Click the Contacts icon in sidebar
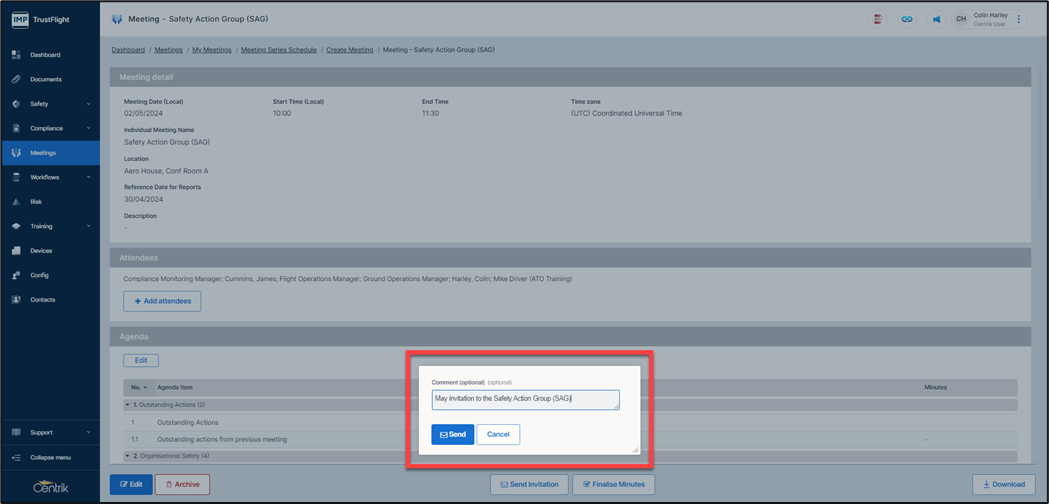 [16, 300]
